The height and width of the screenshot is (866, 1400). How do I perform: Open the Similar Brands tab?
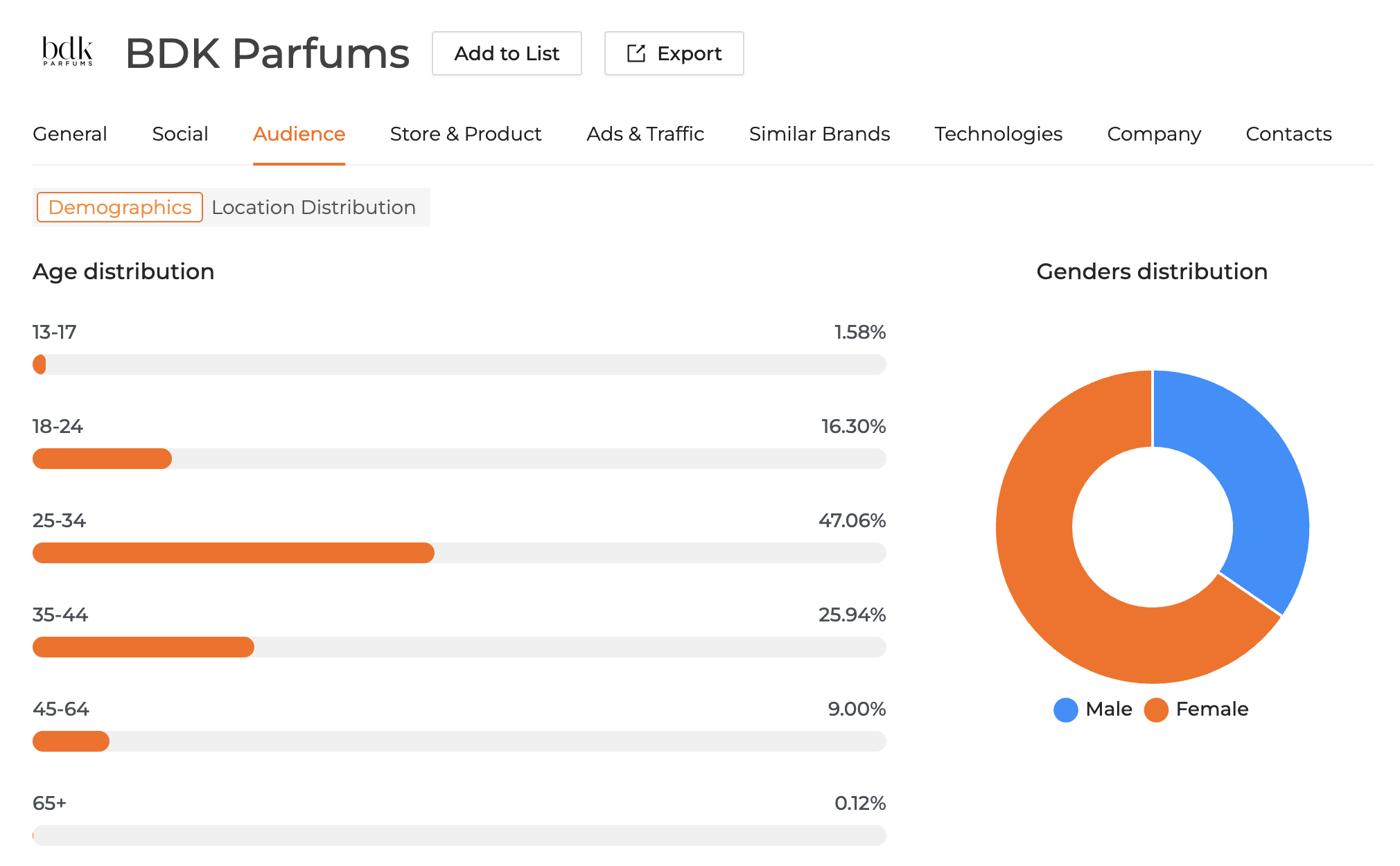point(819,134)
